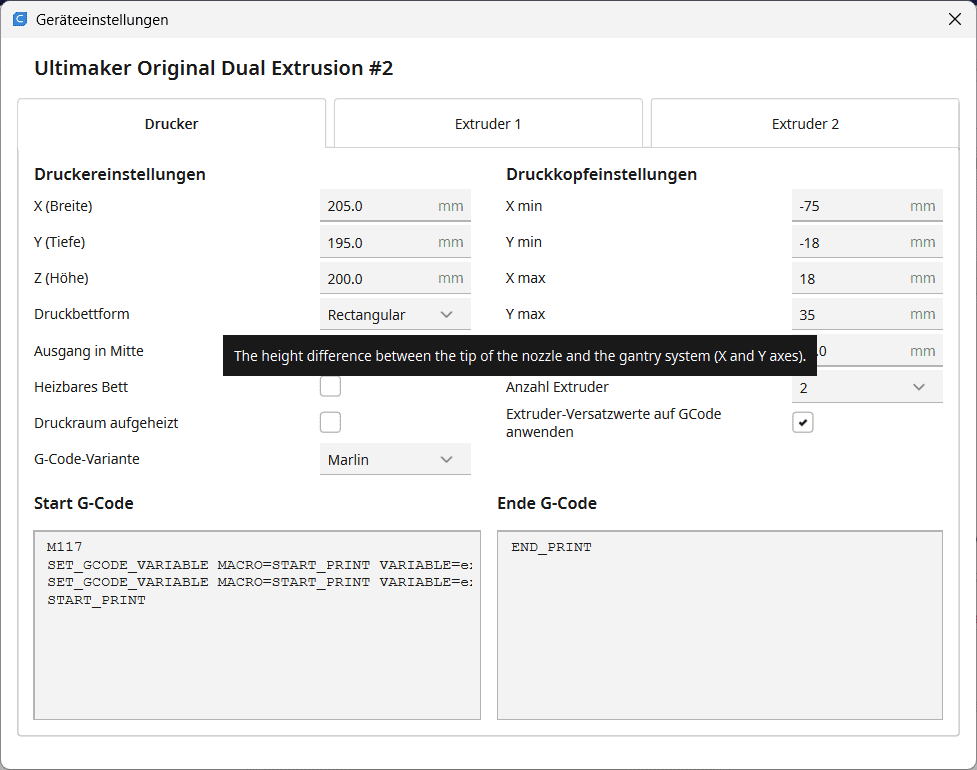
Task: Click the Ultimaker Original Dual Extrusion #2 title
Action: coord(214,68)
